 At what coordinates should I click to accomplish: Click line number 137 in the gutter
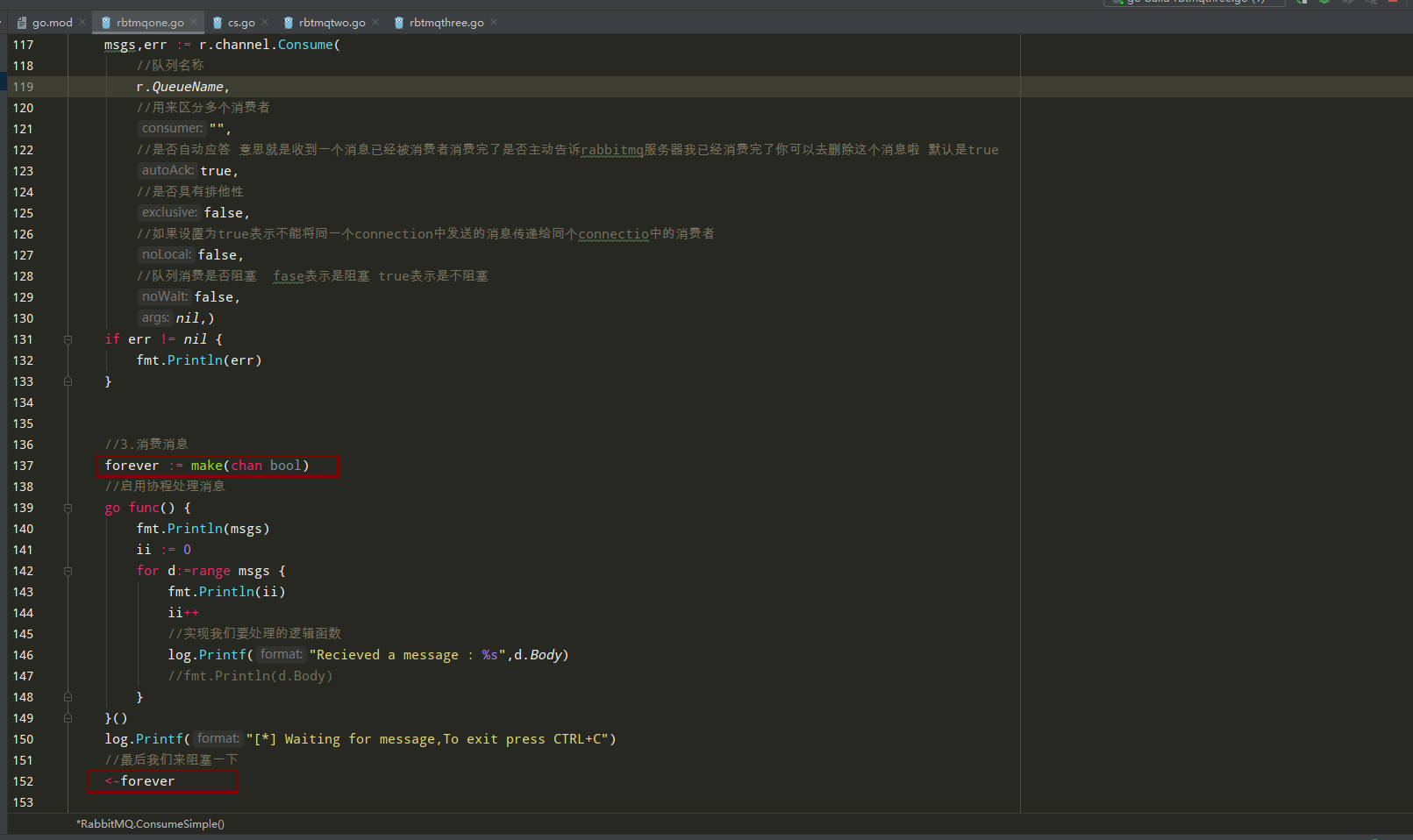(x=23, y=466)
